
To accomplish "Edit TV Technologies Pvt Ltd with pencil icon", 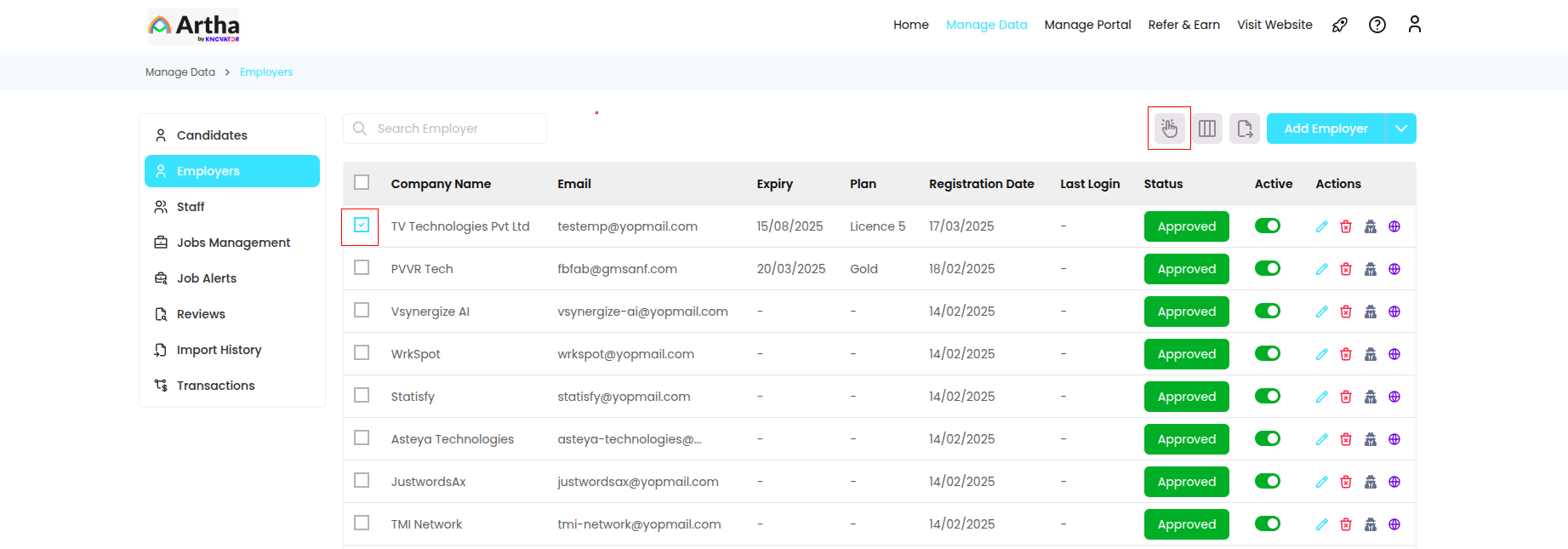I will coord(1321,226).
